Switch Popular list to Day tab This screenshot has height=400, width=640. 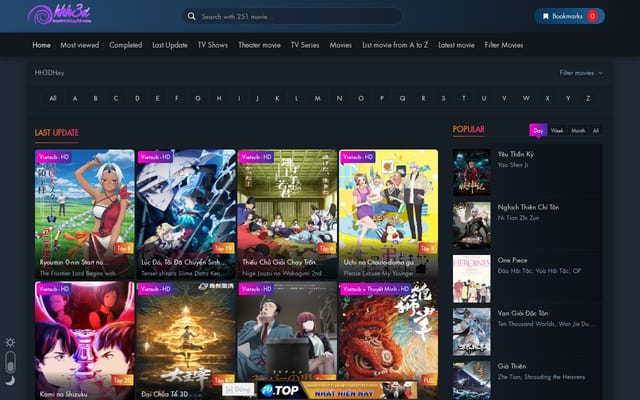click(538, 130)
